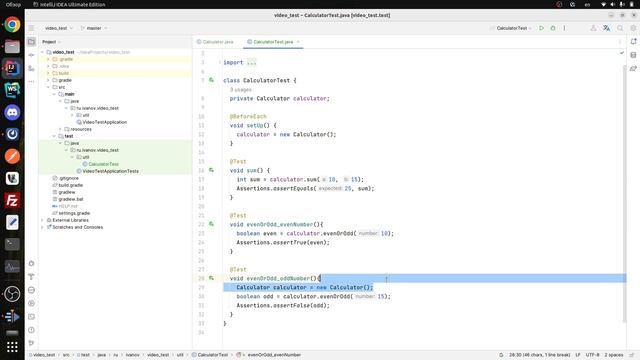Open the Project view selector dropdown
Image resolution: width=640 pixels, height=360 pixels.
point(51,42)
